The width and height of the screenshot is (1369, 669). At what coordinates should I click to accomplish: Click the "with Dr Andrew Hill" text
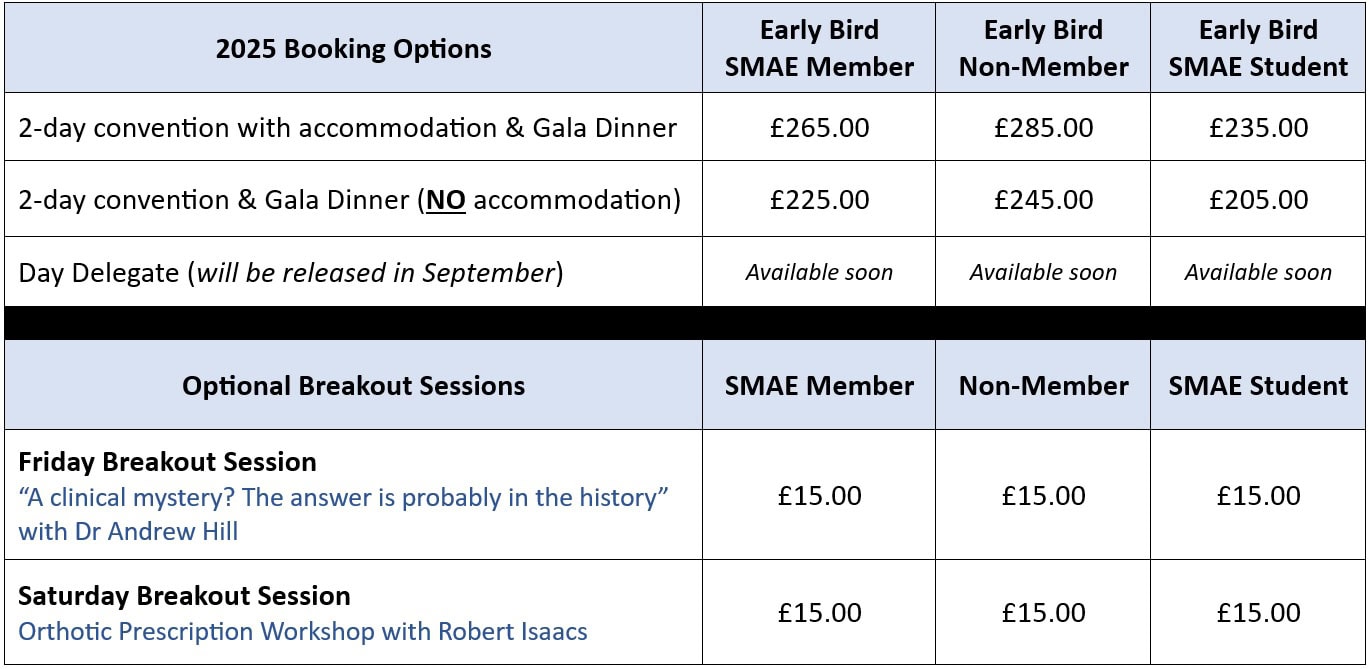128,531
